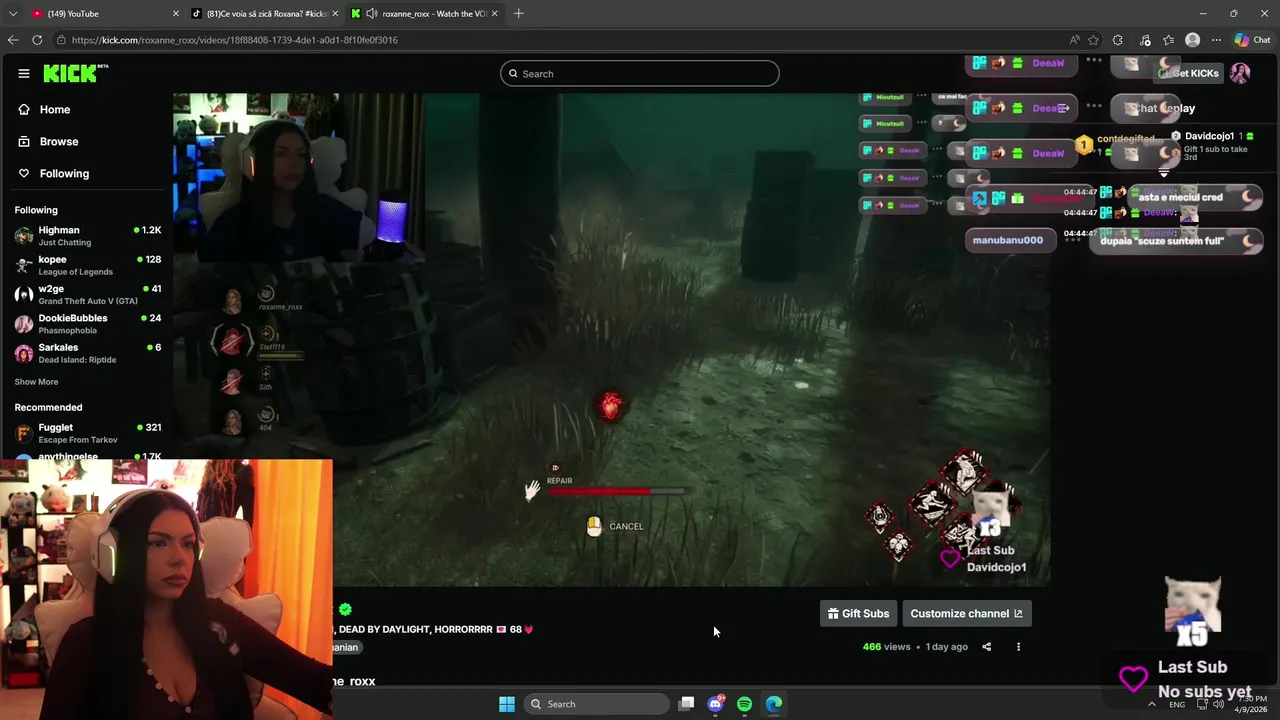Viewport: 1280px width, 720px height.
Task: Click the KICK logo
Action: click(x=75, y=73)
